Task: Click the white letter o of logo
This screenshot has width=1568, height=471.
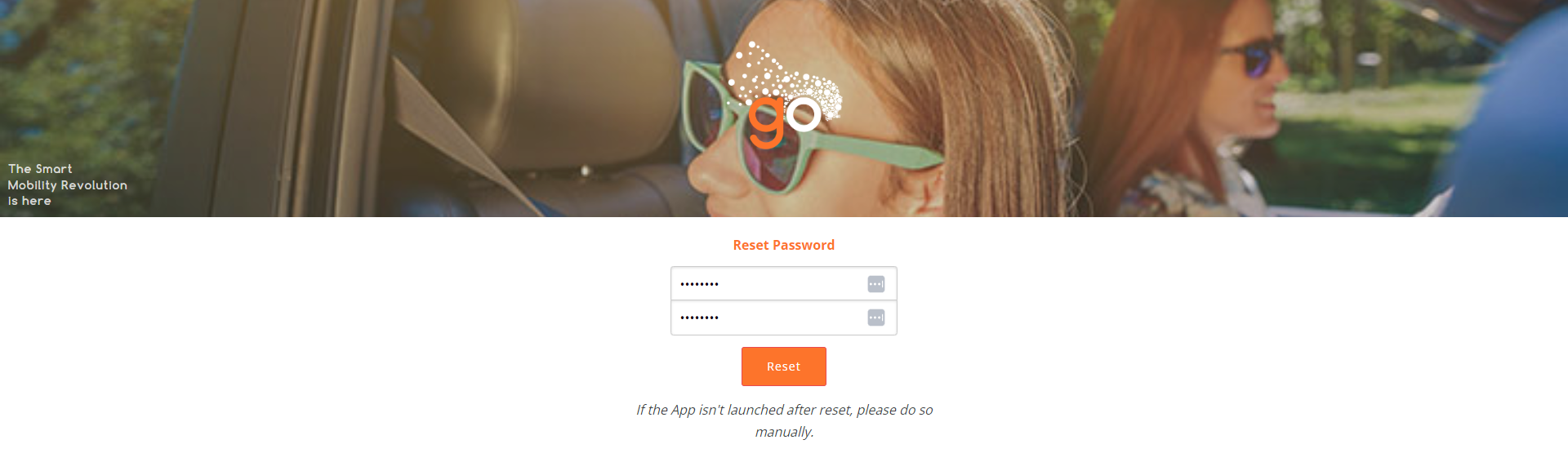Action: coord(804,114)
